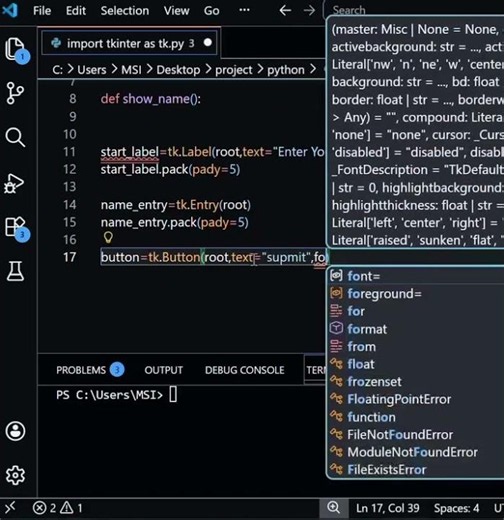Click the project breadcrumb segment
Screen dimensions: 504x520
click(234, 70)
